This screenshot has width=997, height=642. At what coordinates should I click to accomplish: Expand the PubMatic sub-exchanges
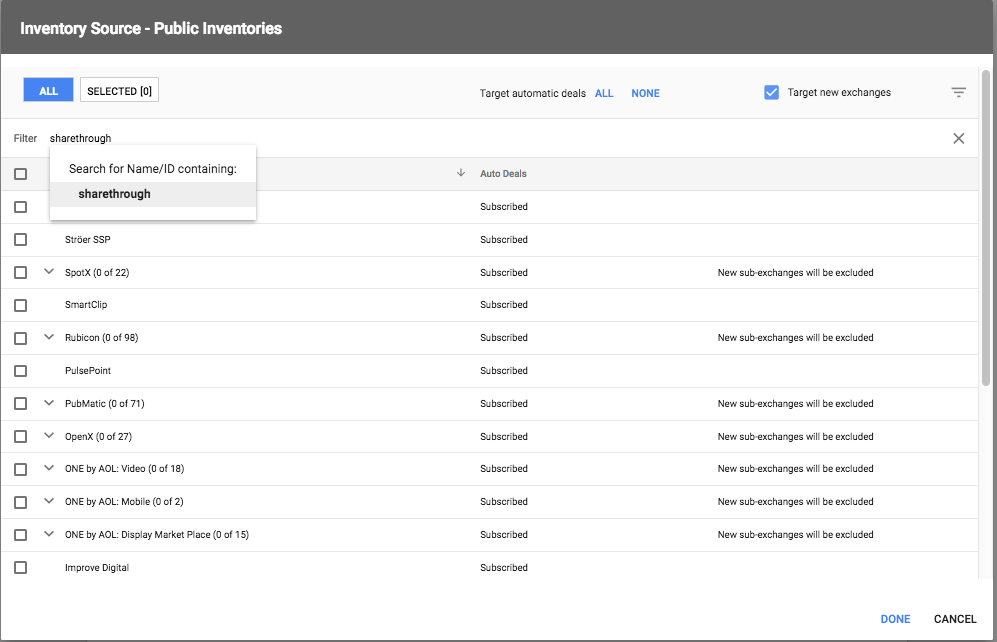49,403
